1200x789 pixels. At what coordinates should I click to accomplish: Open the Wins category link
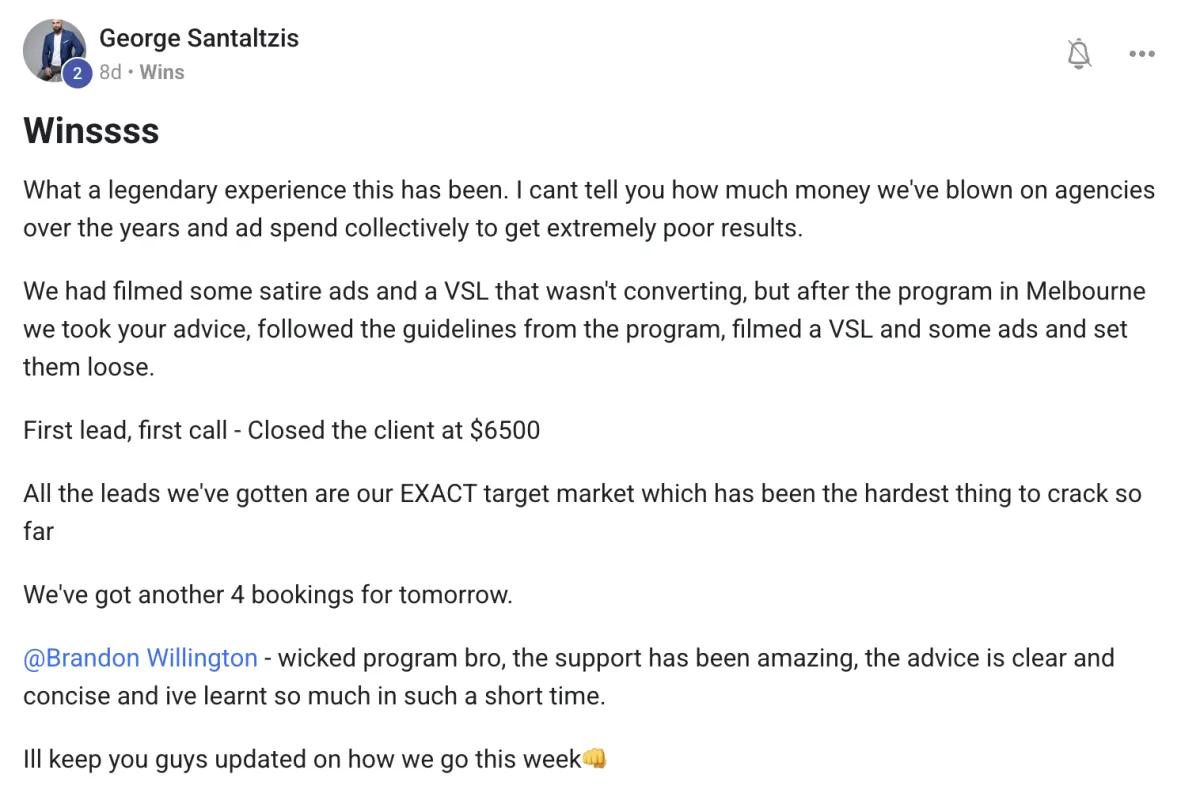162,72
